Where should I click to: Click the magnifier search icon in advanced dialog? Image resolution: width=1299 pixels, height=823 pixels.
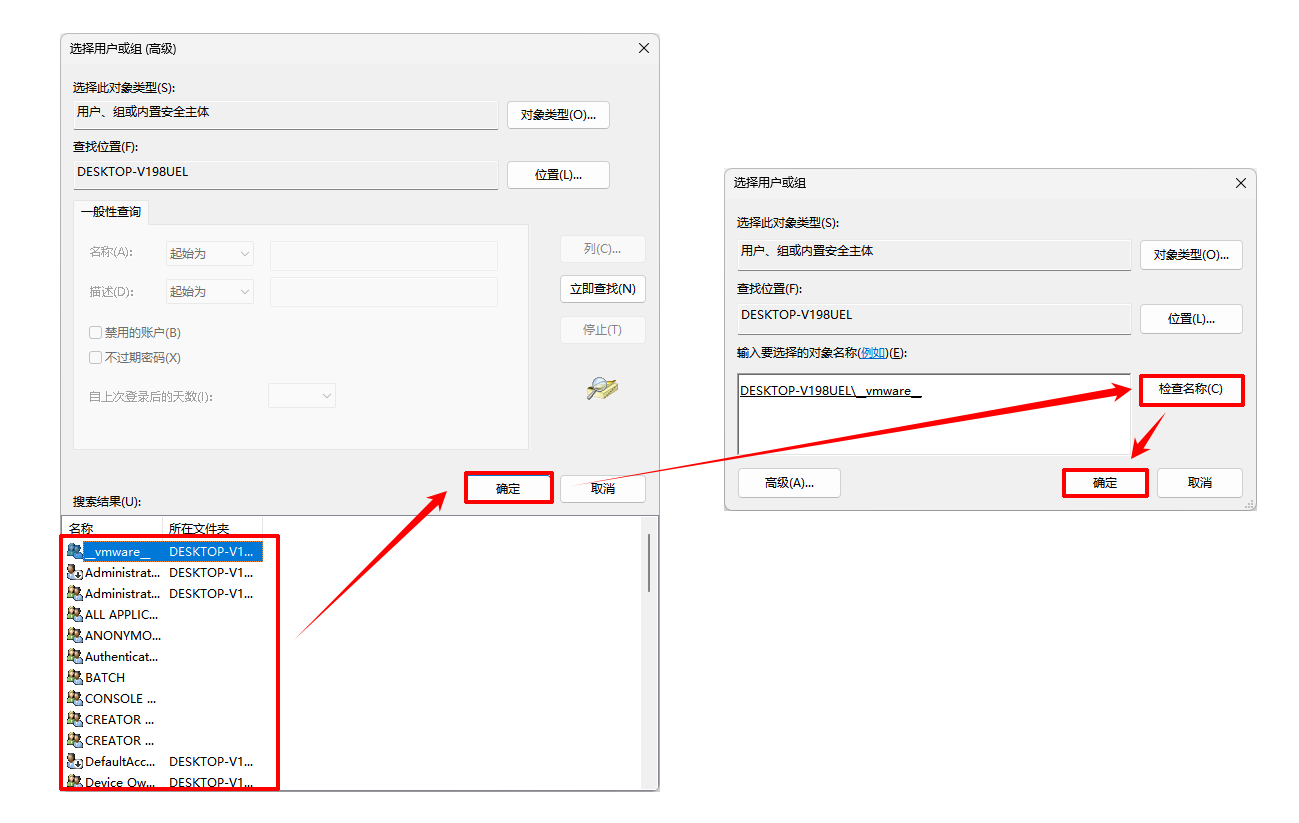point(602,388)
